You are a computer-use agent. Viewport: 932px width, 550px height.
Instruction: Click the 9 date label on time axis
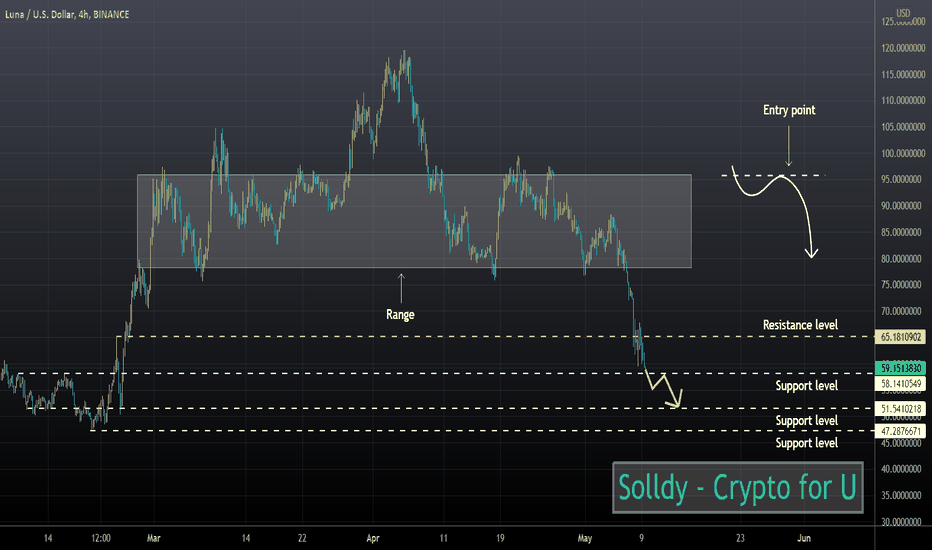641,538
